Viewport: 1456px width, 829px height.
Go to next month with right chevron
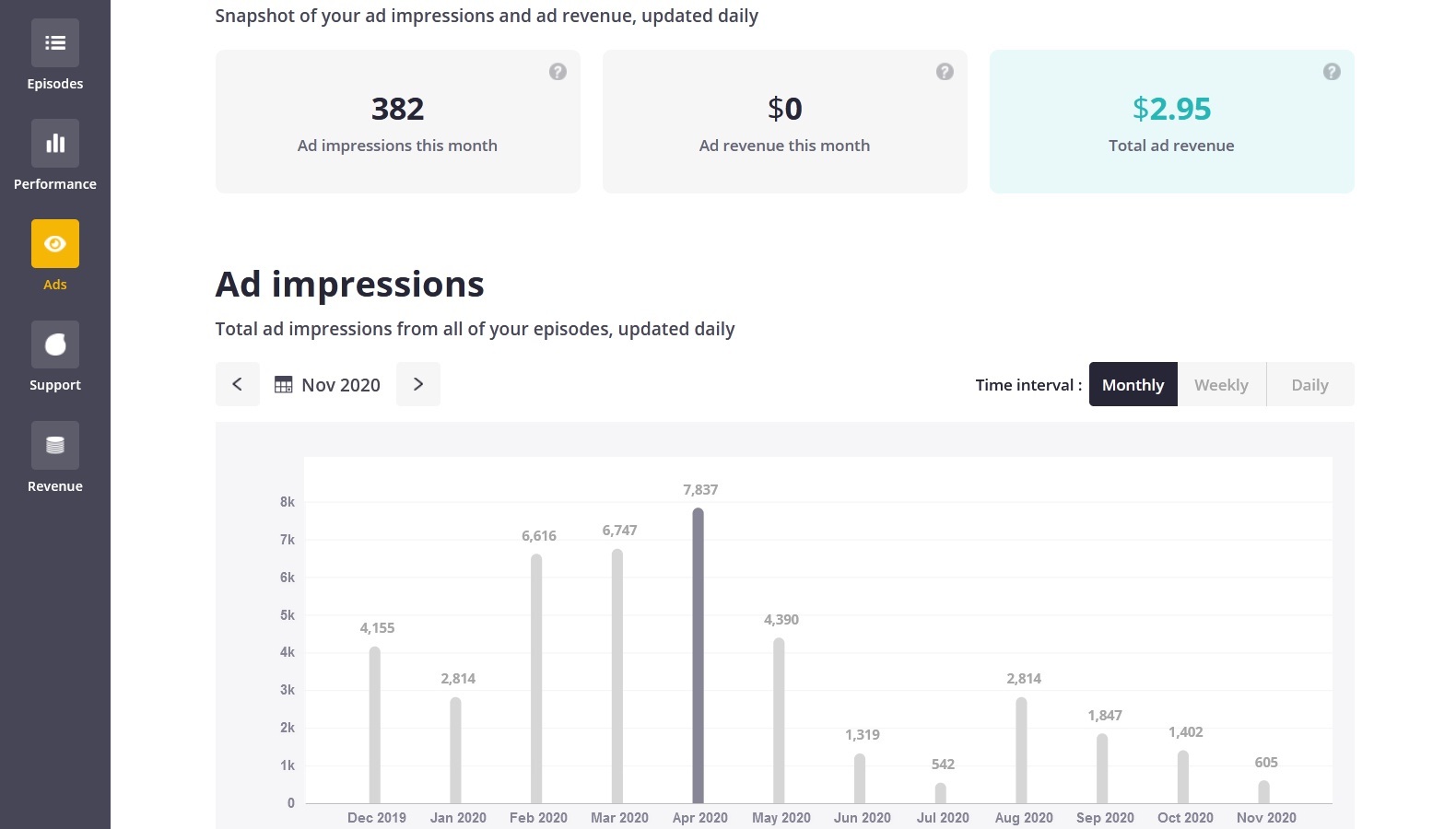click(x=418, y=384)
